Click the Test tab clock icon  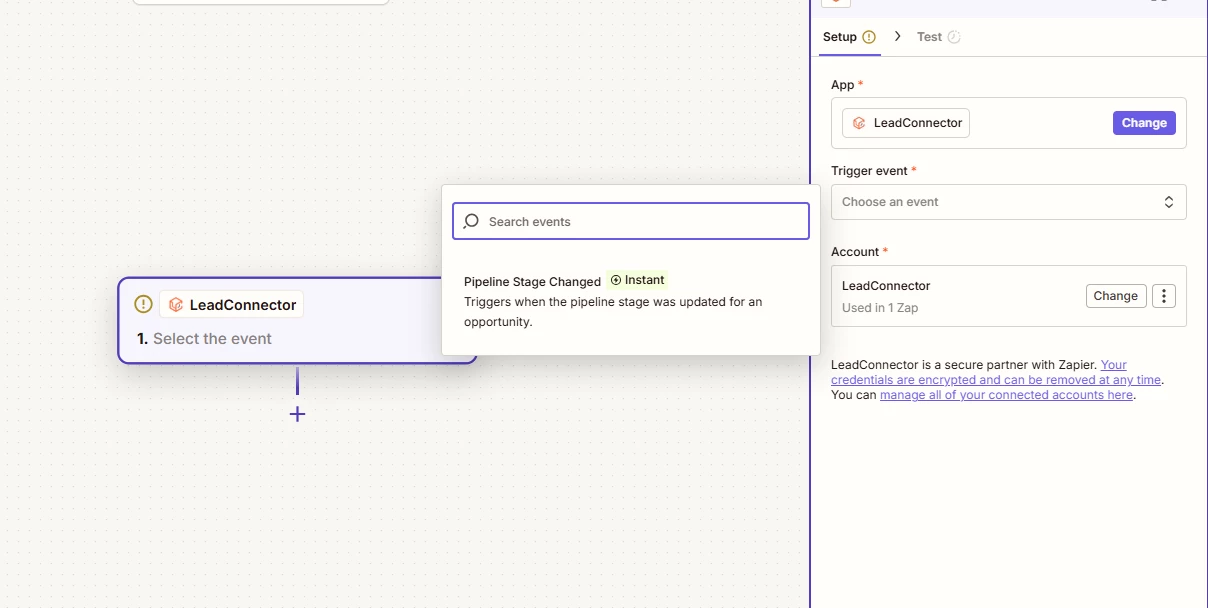click(954, 37)
